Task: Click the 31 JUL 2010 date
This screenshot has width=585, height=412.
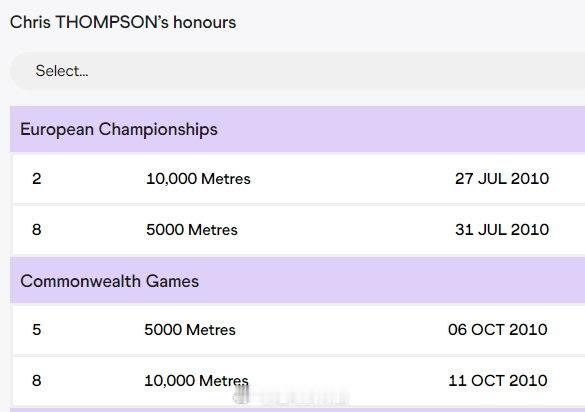Action: click(502, 230)
